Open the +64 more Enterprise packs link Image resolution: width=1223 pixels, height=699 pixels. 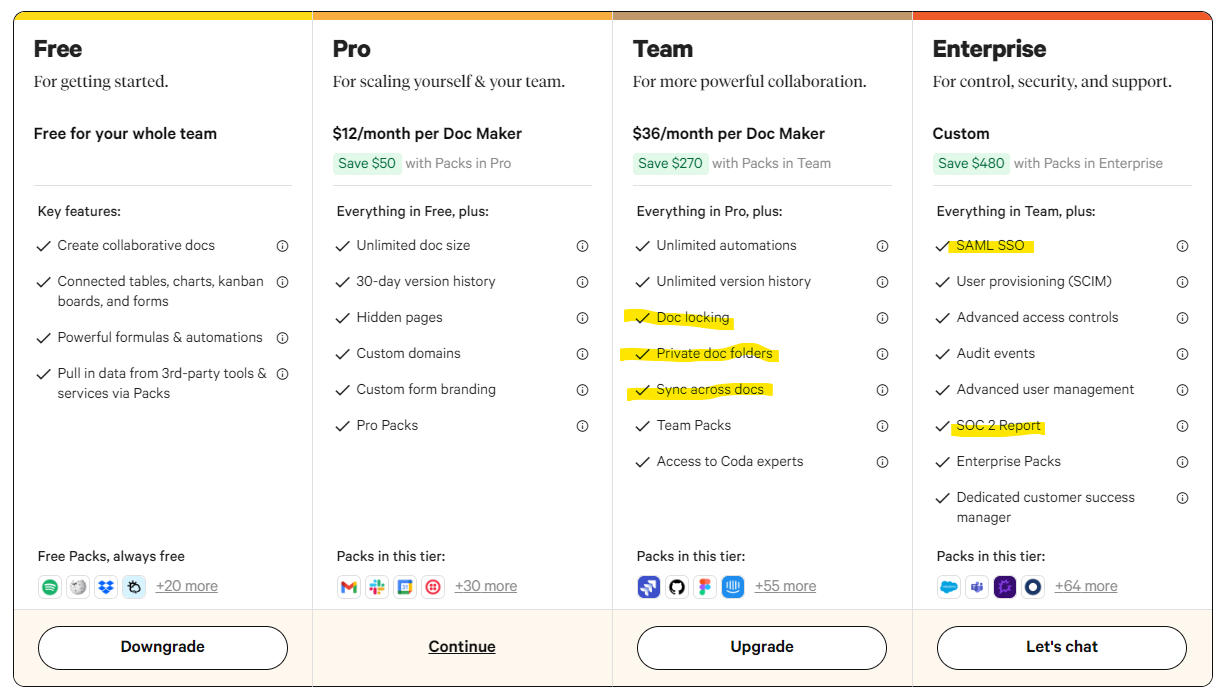click(x=1086, y=587)
